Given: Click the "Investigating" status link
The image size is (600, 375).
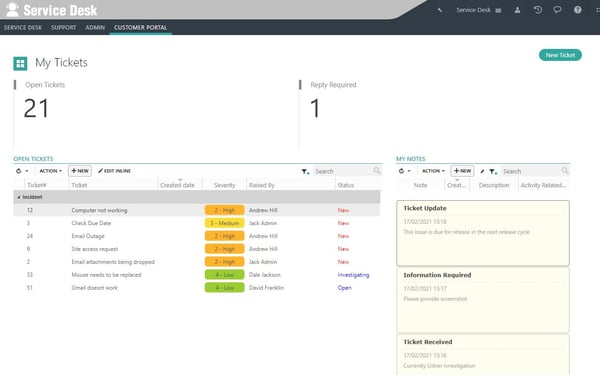Looking at the screenshot, I should tap(353, 275).
